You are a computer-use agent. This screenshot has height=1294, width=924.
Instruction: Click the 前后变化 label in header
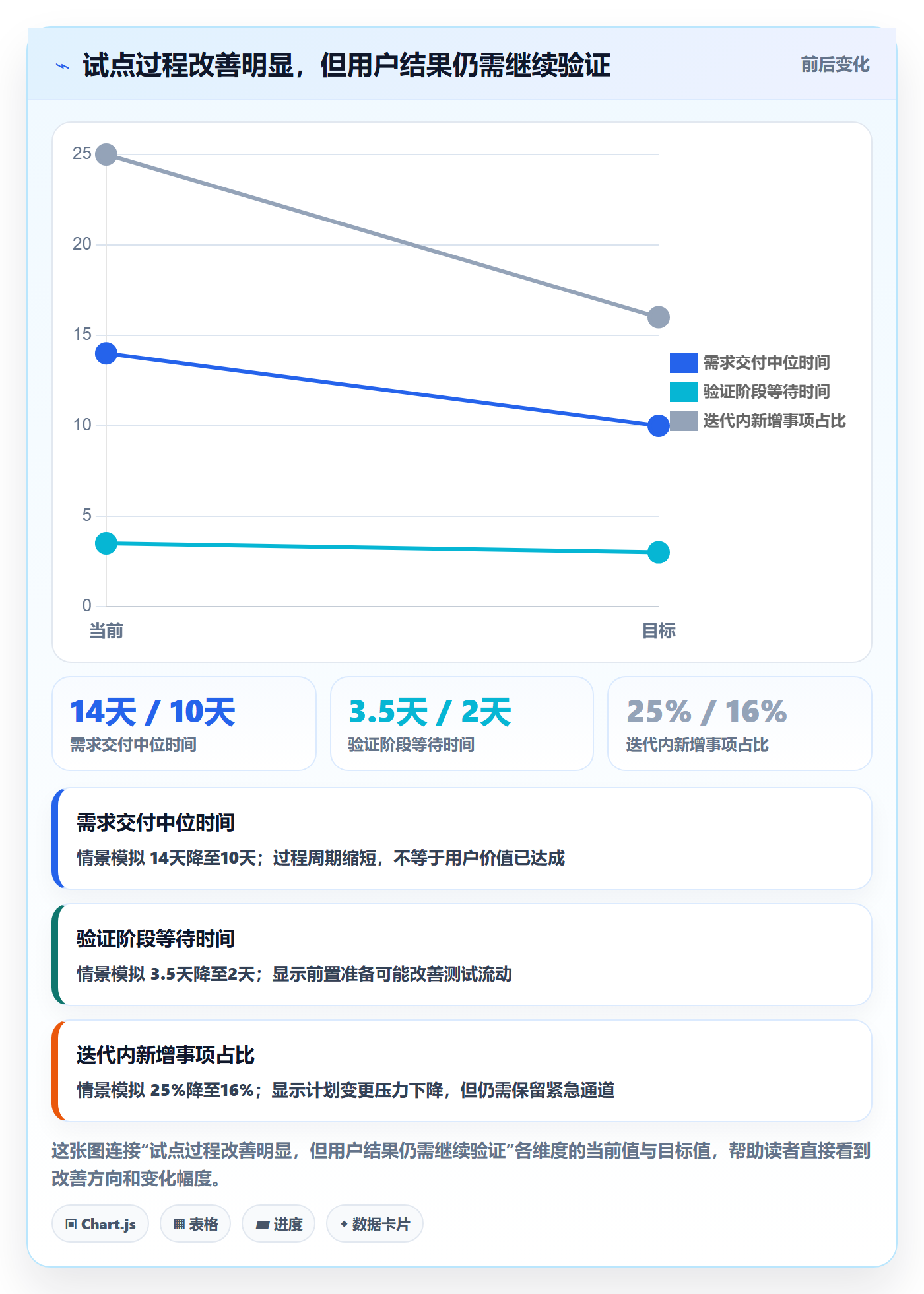coord(835,65)
